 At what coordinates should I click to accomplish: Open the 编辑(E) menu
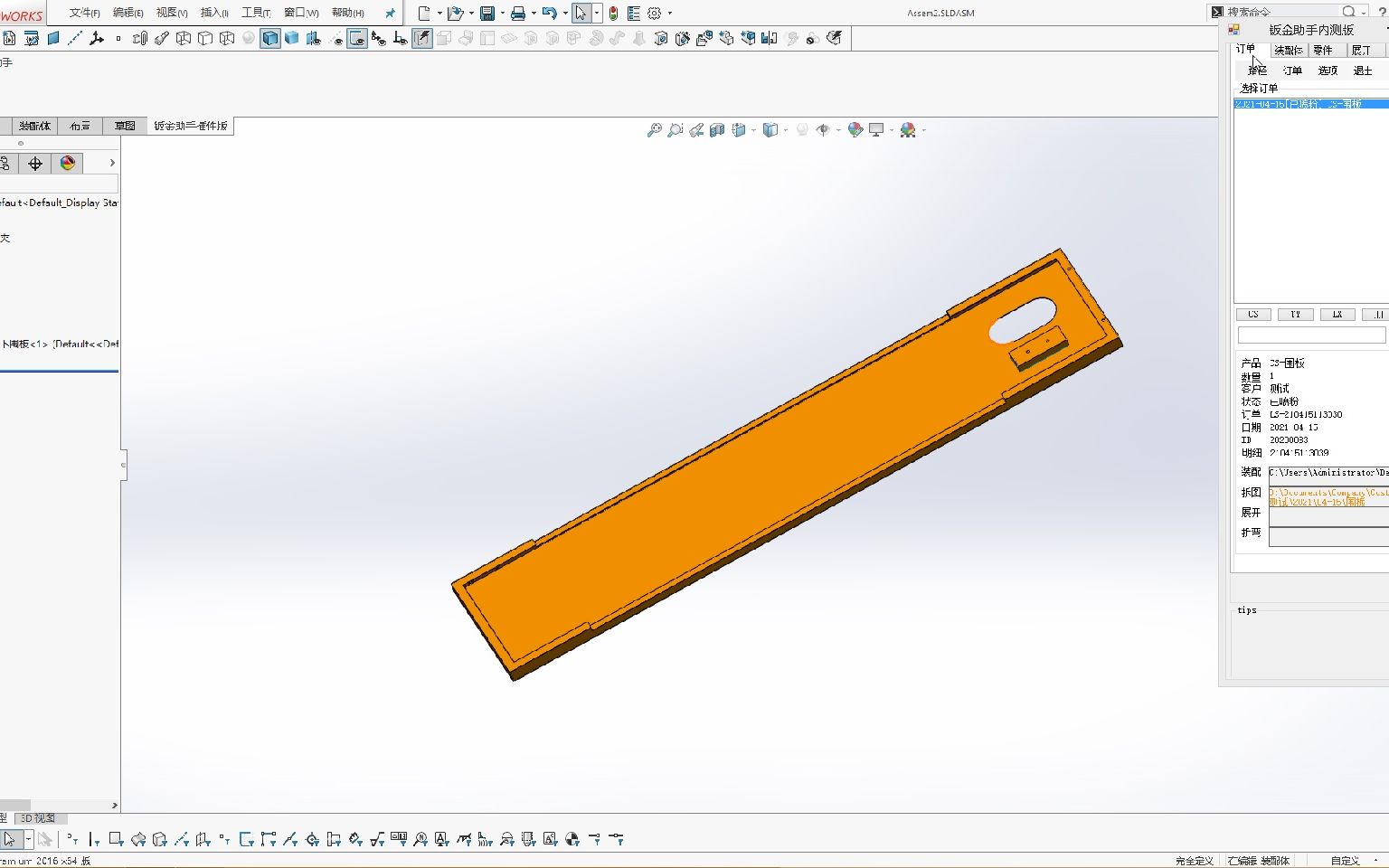(128, 13)
